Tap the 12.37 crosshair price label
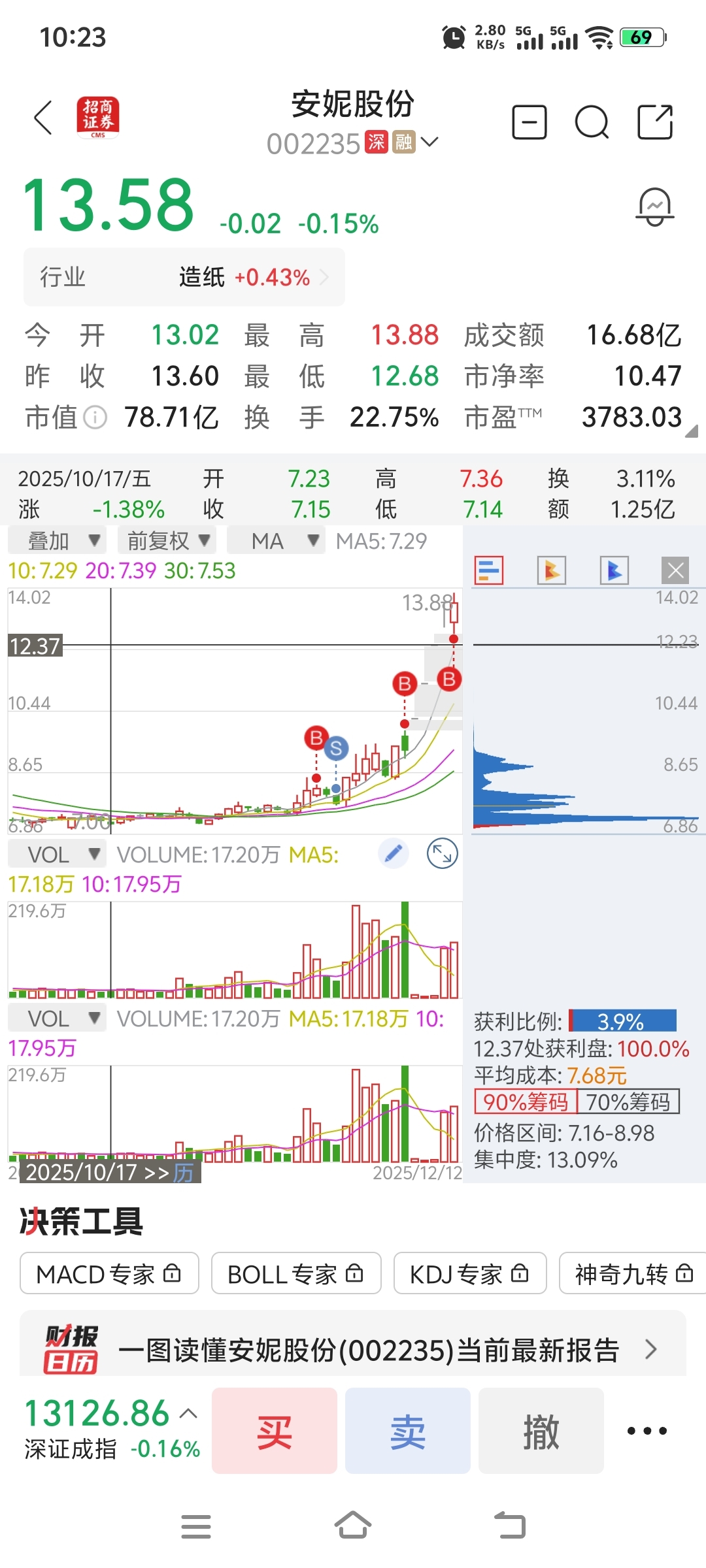This screenshot has height=1568, width=706. coord(35,646)
